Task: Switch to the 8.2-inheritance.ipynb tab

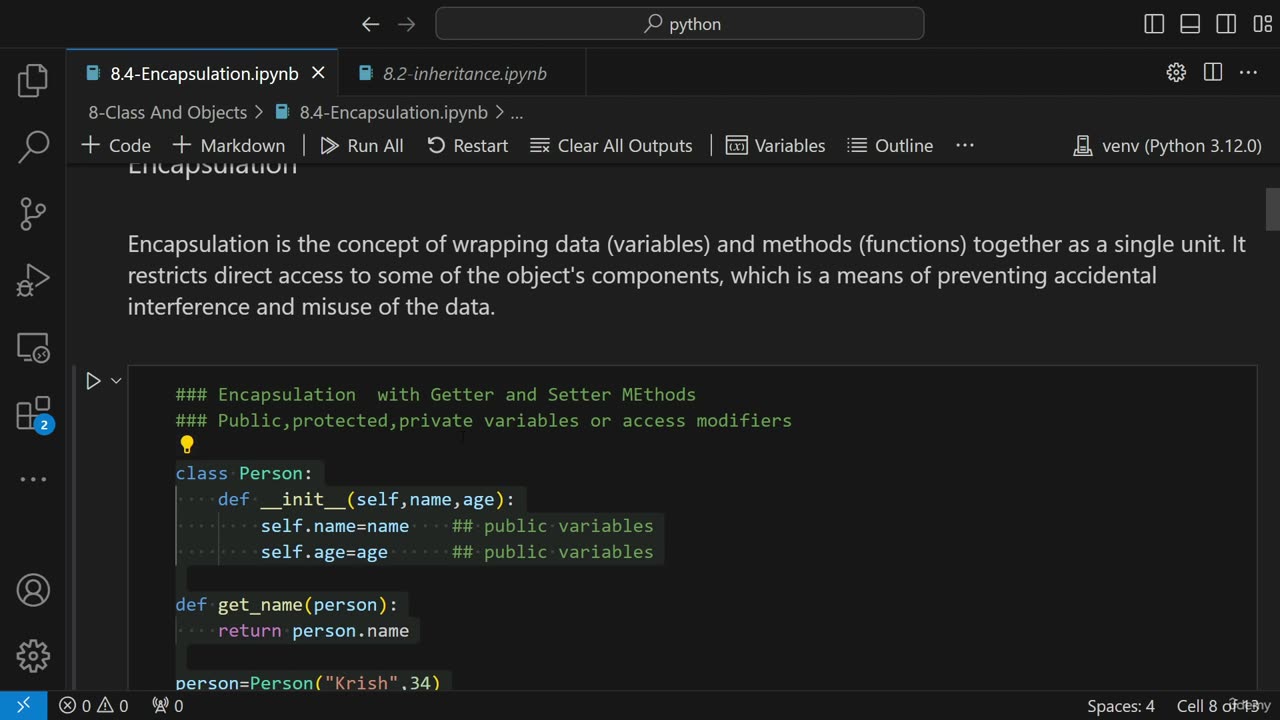Action: click(464, 73)
